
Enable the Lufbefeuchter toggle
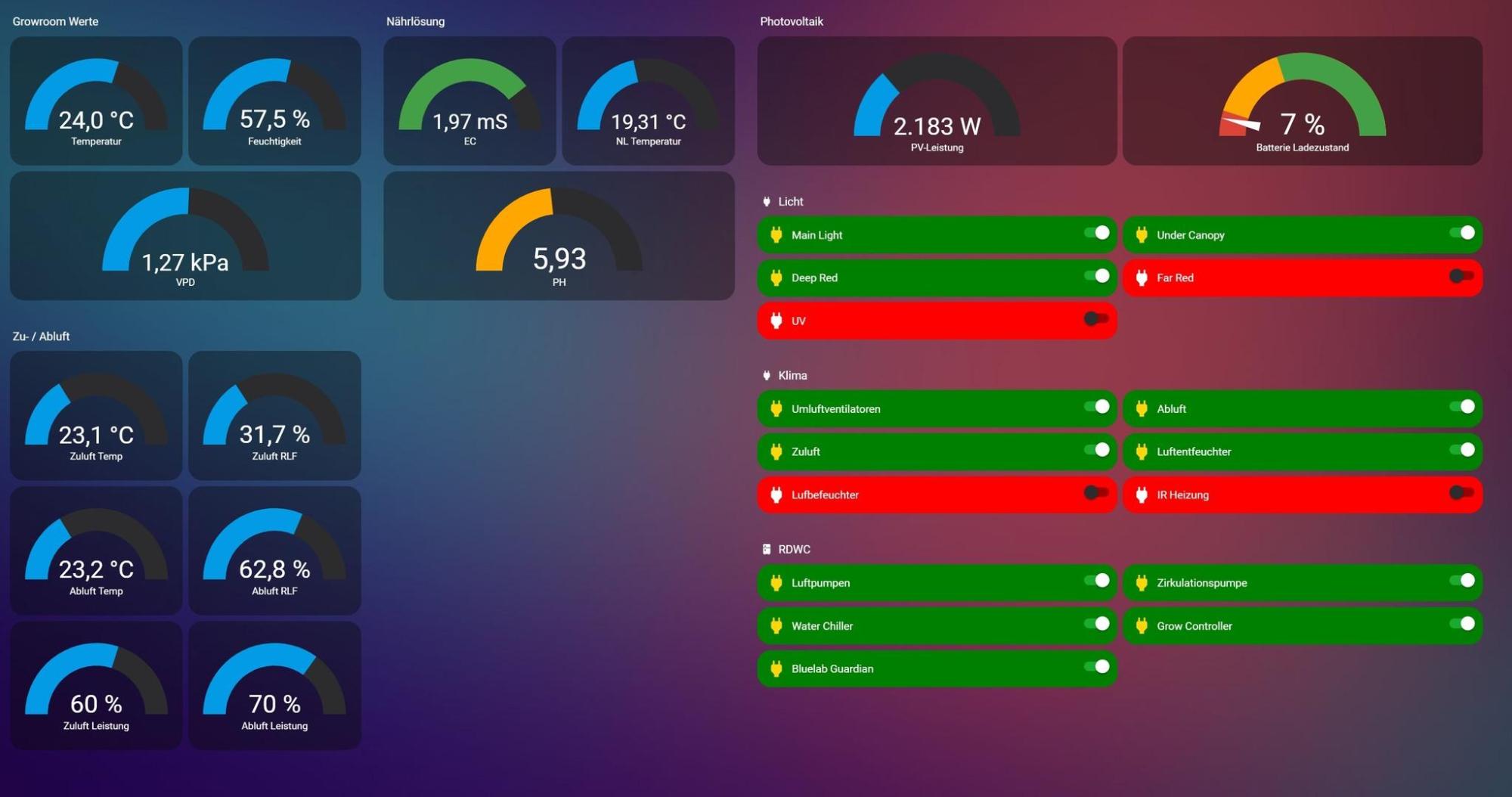[1095, 494]
